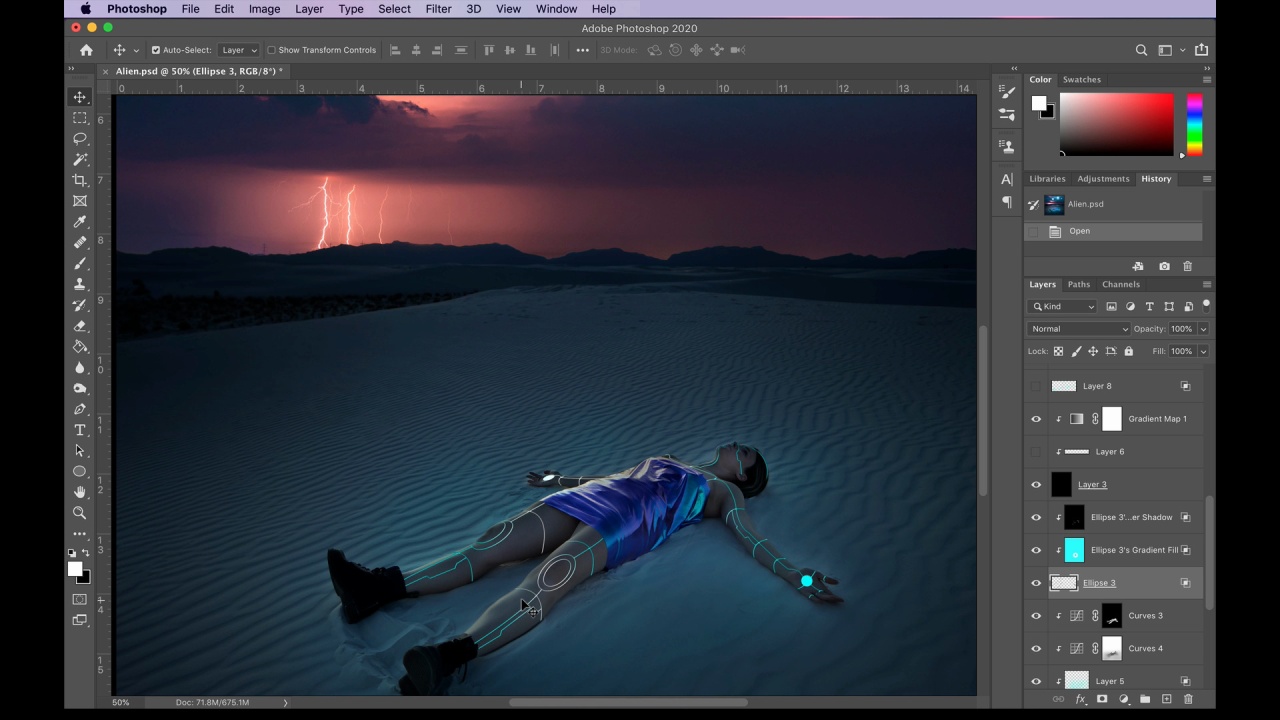Open the Normal blend mode dropdown
The width and height of the screenshot is (1280, 720).
pyautogui.click(x=1078, y=329)
